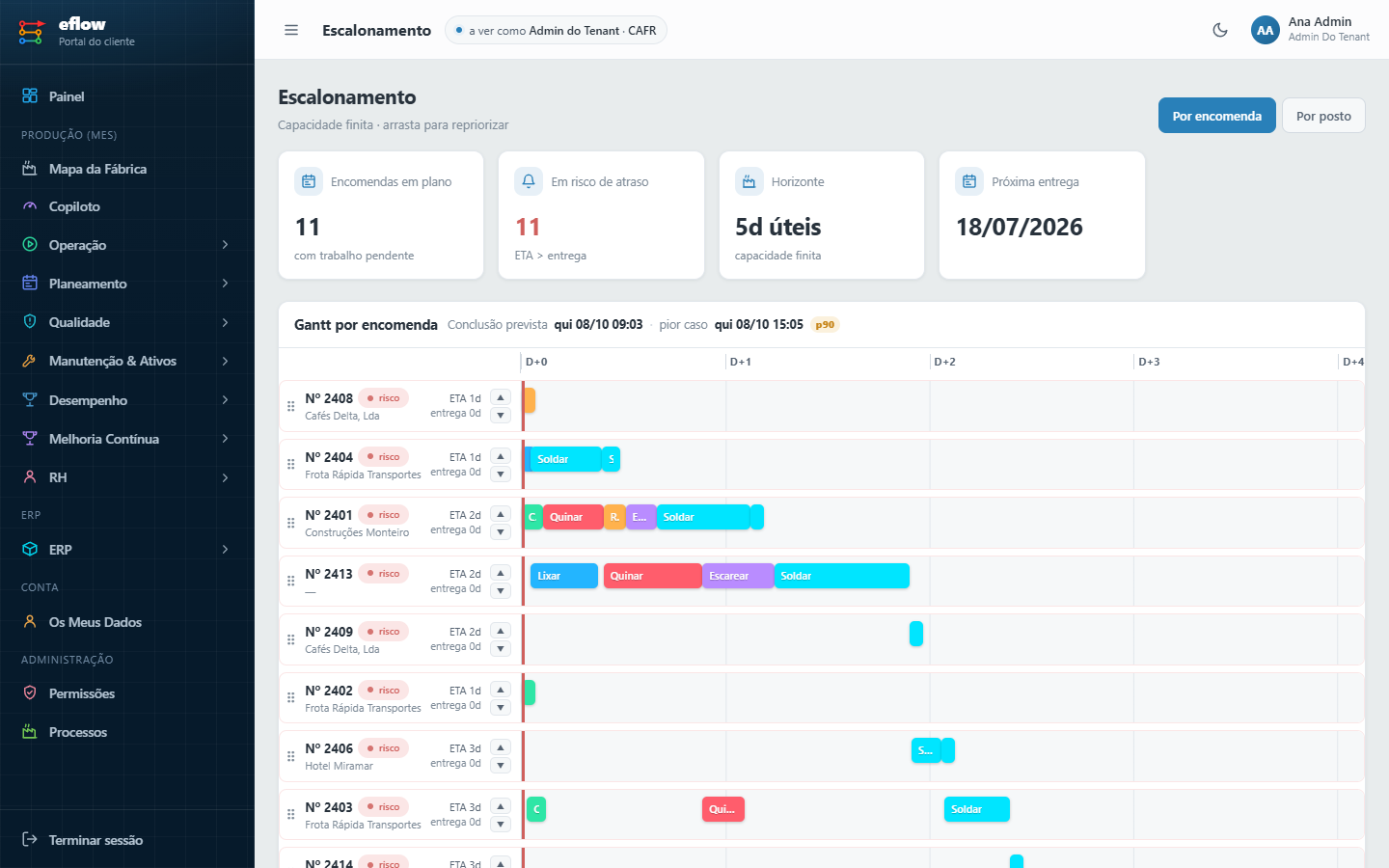Click the Encomendas em plano calendar icon
This screenshot has width=1389, height=868.
pos(309,181)
